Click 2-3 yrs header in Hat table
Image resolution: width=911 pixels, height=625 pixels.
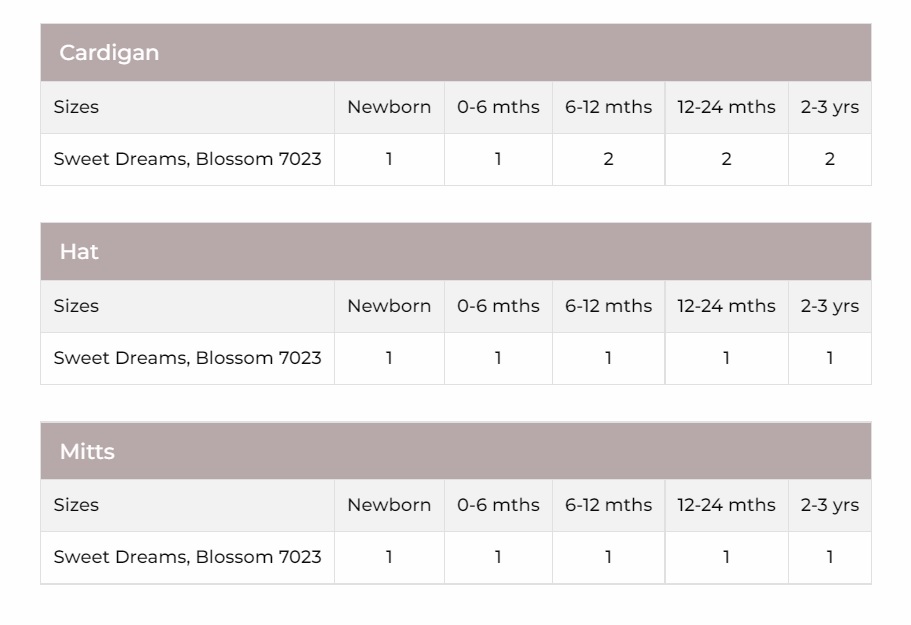(x=830, y=306)
